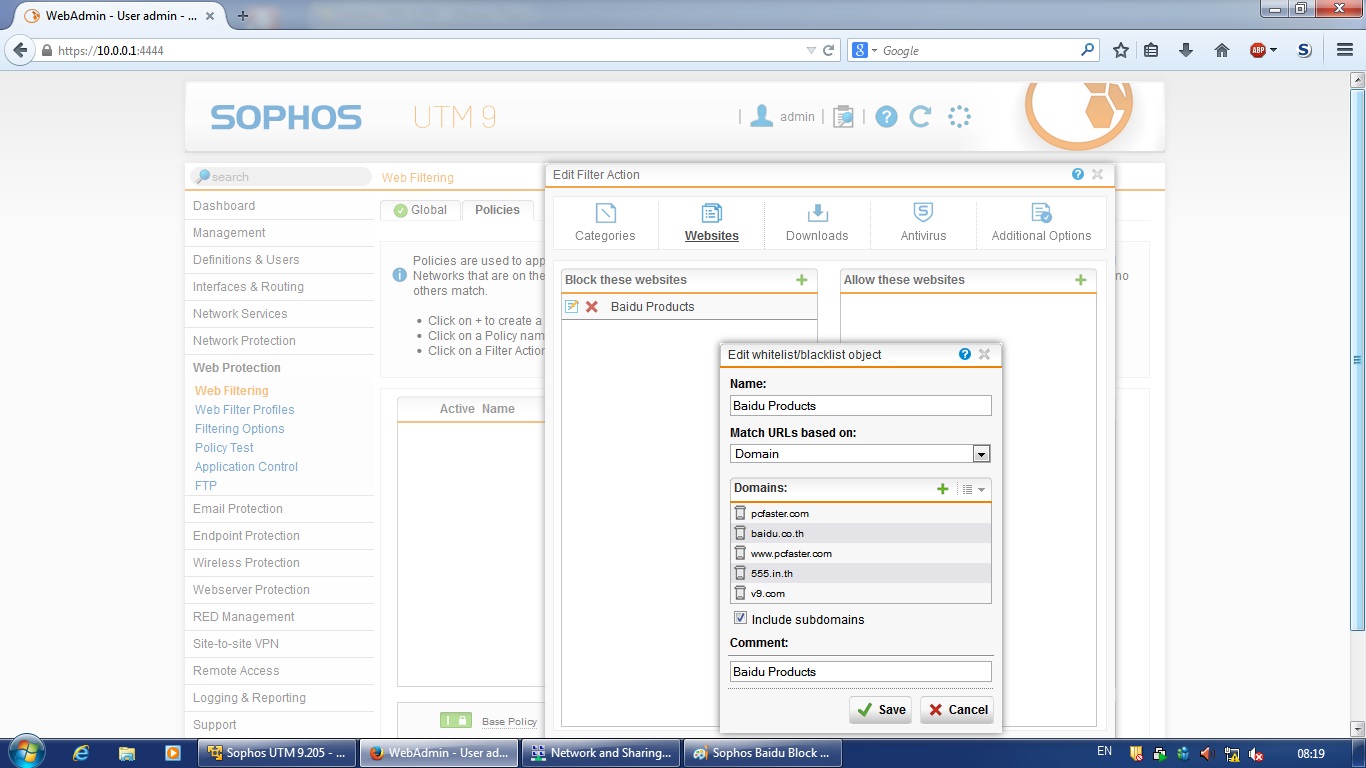Open help for Edit Filter Action dialog

coord(1078,174)
